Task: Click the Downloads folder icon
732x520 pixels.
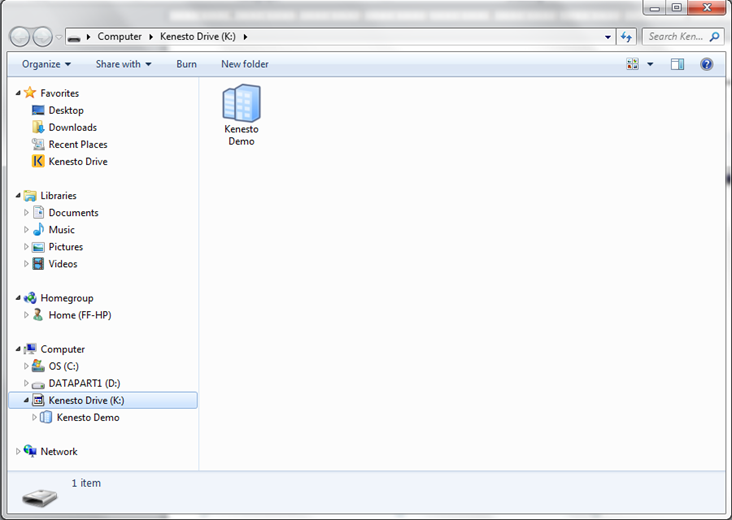Action: click(x=38, y=127)
